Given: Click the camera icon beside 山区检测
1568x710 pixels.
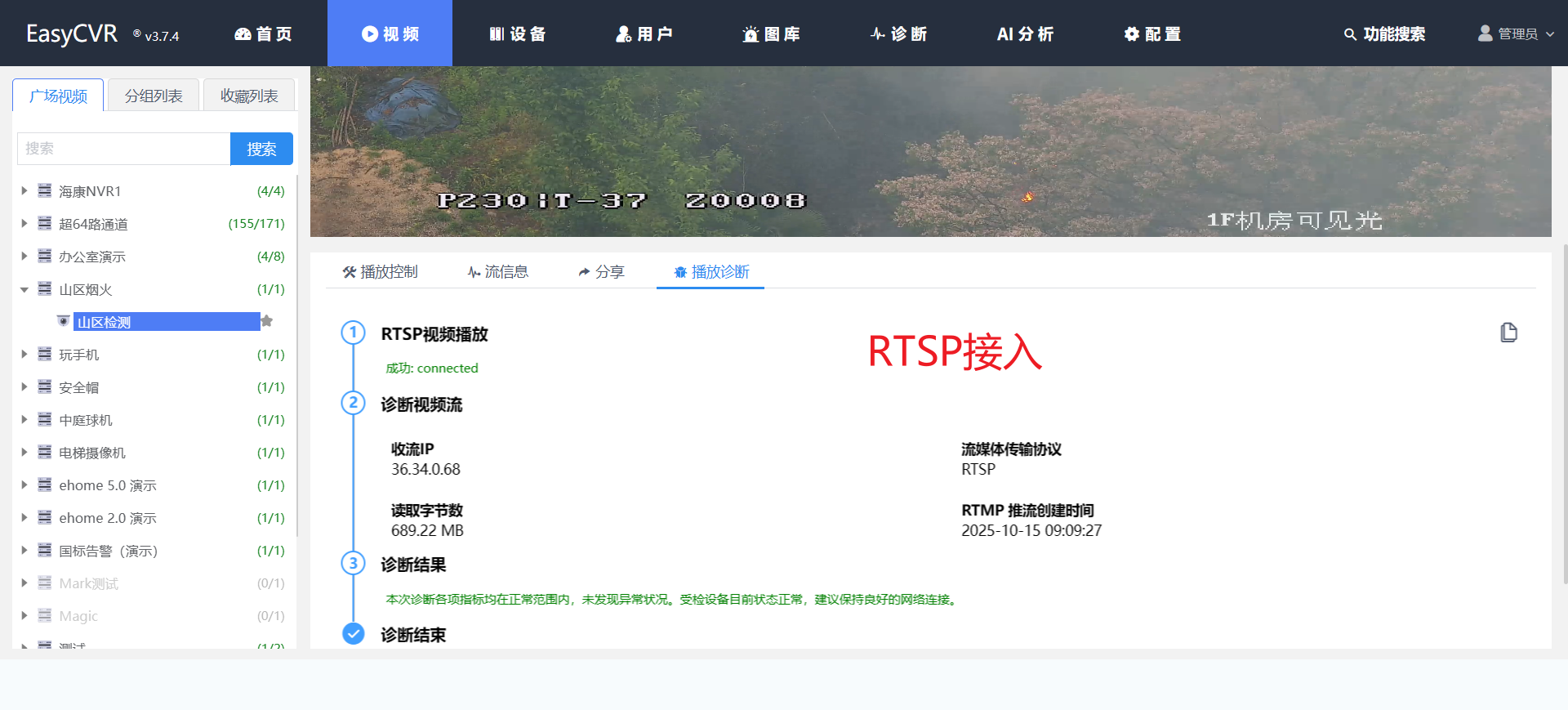Looking at the screenshot, I should pos(63,321).
